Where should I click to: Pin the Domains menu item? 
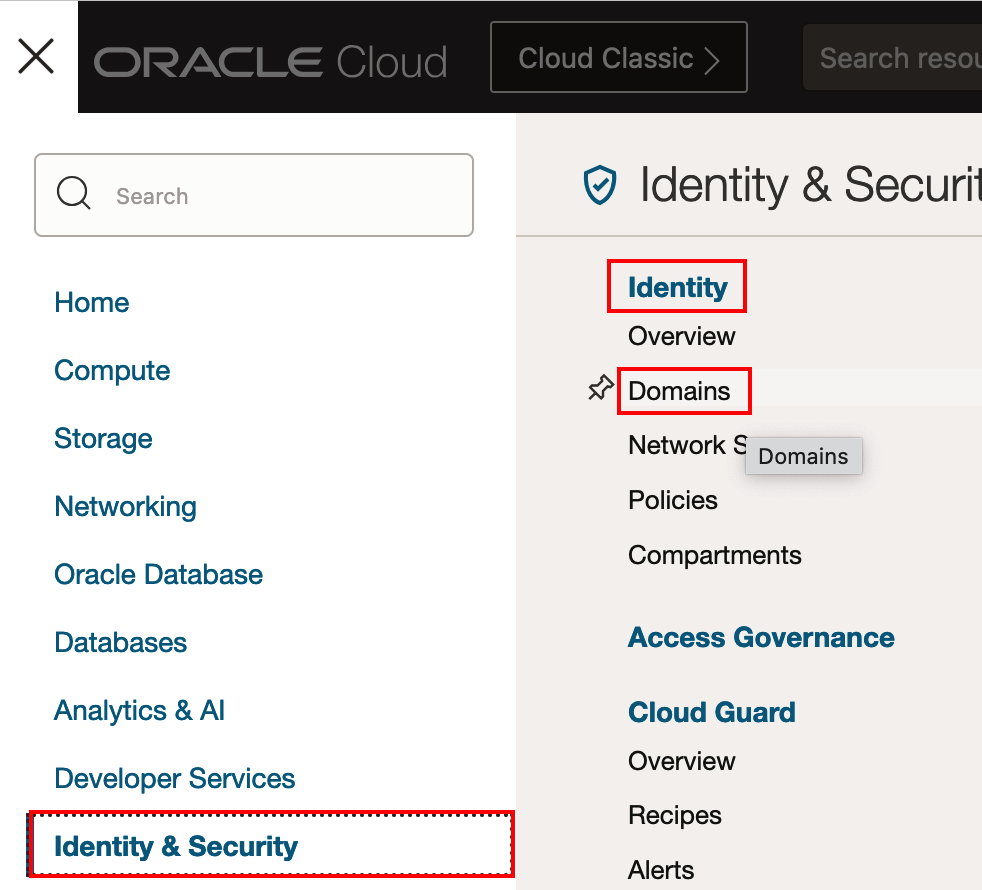click(x=600, y=389)
